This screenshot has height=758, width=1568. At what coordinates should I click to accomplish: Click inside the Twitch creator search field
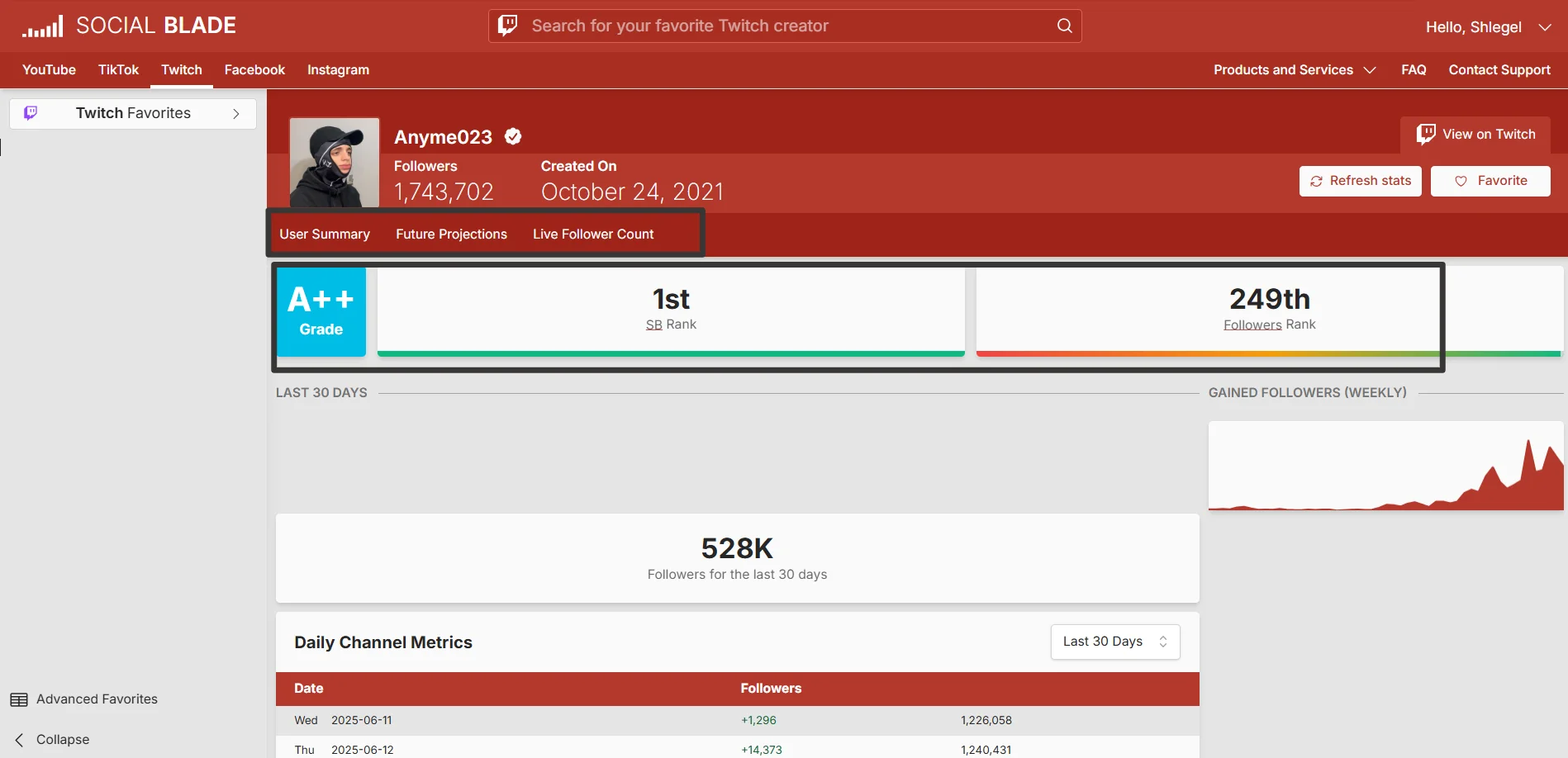(x=744, y=26)
